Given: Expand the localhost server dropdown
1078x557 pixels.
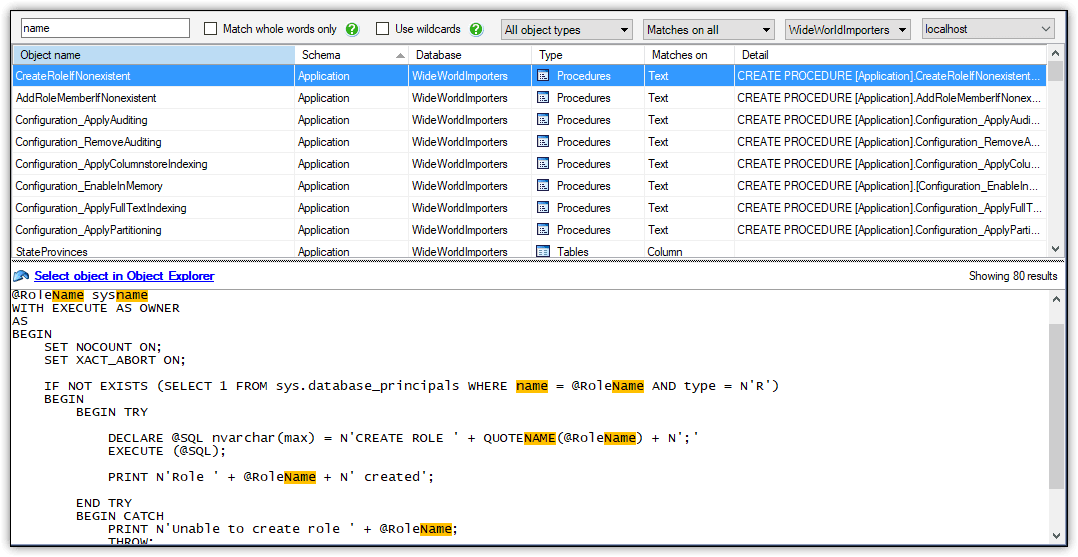Looking at the screenshot, I should coord(987,30).
